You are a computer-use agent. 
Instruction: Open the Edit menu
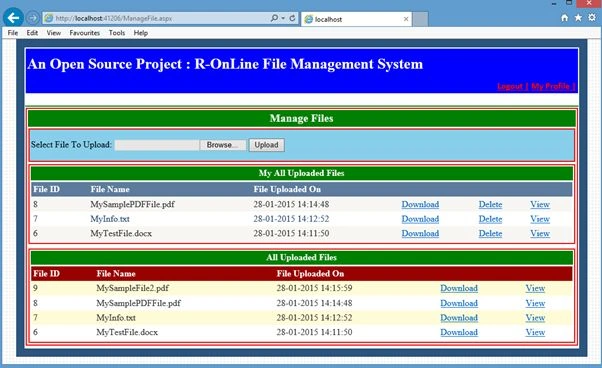click(32, 33)
